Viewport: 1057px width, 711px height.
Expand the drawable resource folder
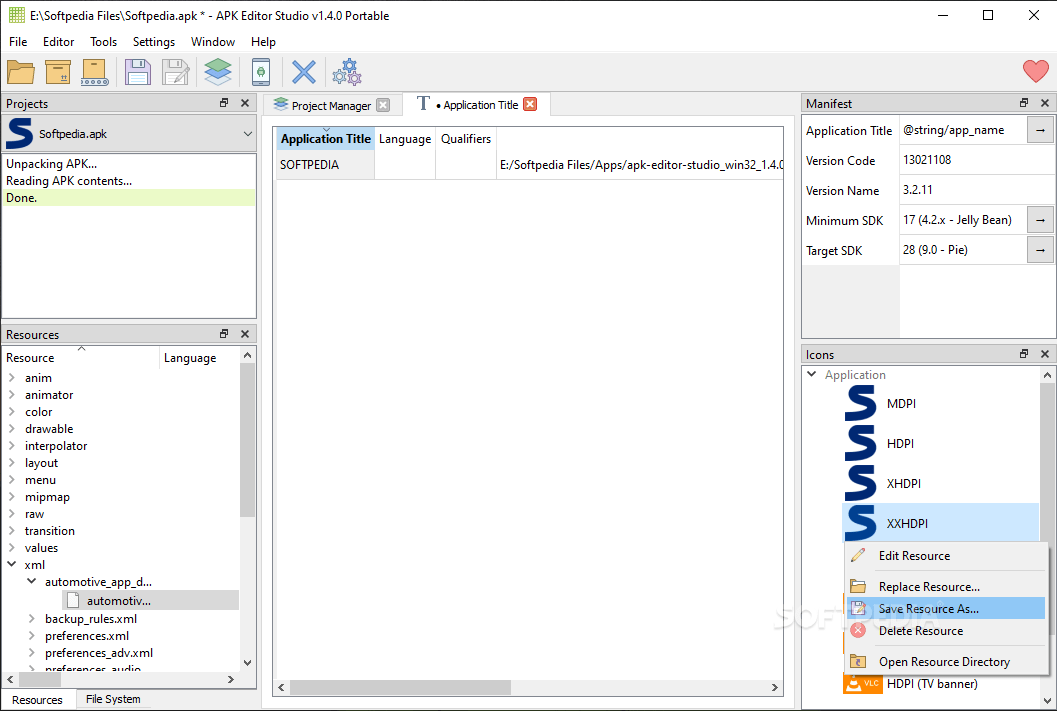[x=11, y=429]
